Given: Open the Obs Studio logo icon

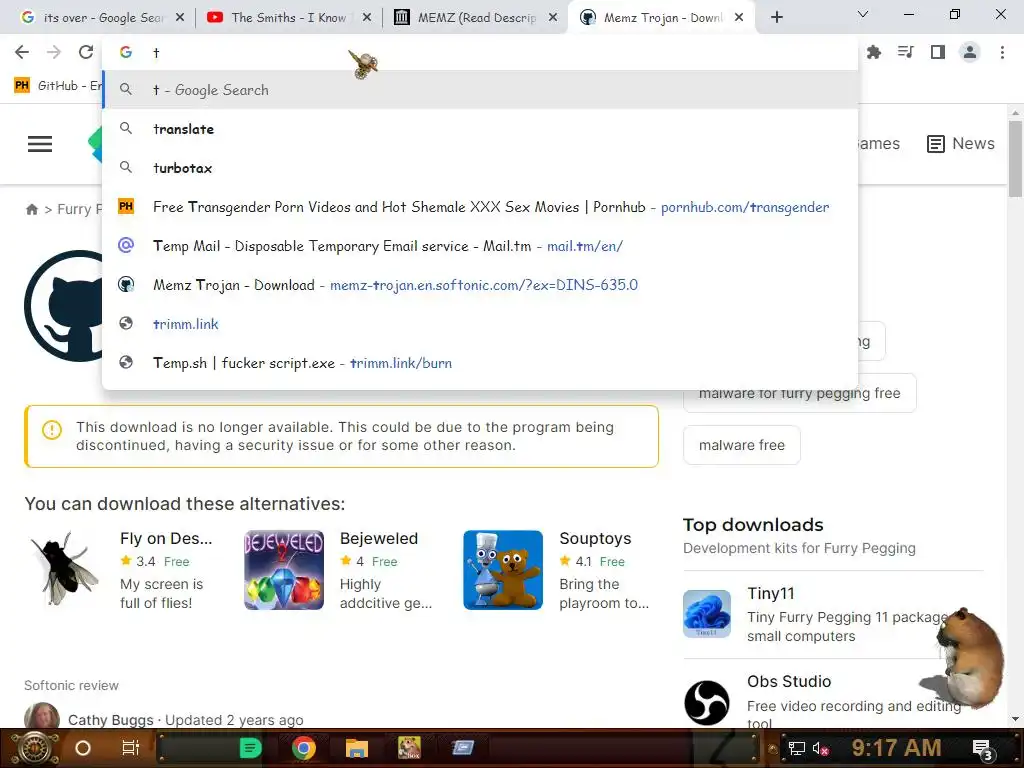Looking at the screenshot, I should coord(707,703).
